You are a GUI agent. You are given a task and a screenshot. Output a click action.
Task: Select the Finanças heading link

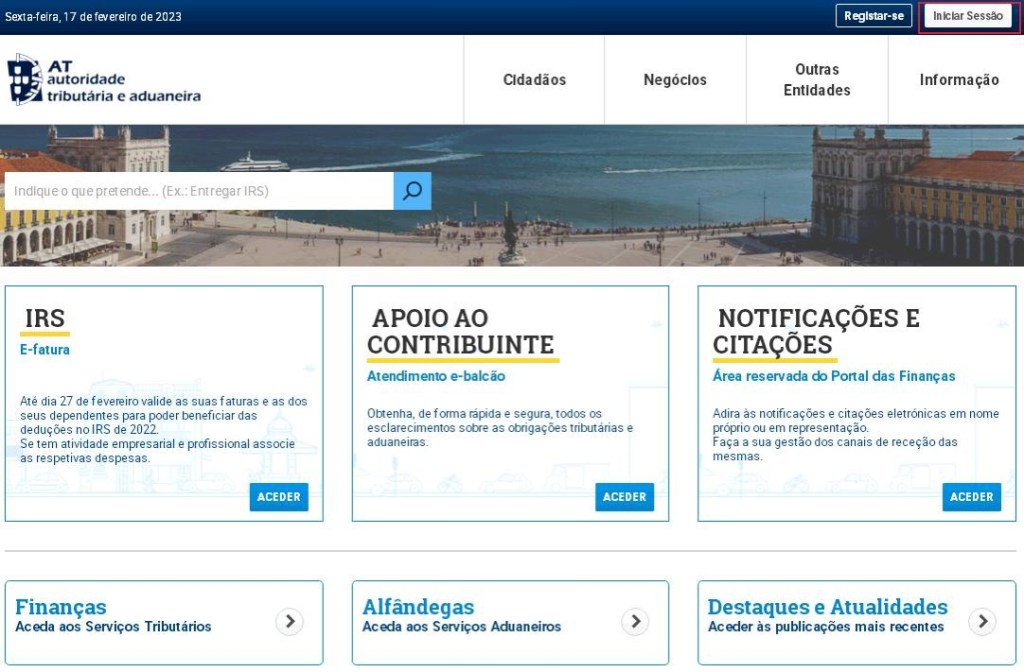(61, 607)
